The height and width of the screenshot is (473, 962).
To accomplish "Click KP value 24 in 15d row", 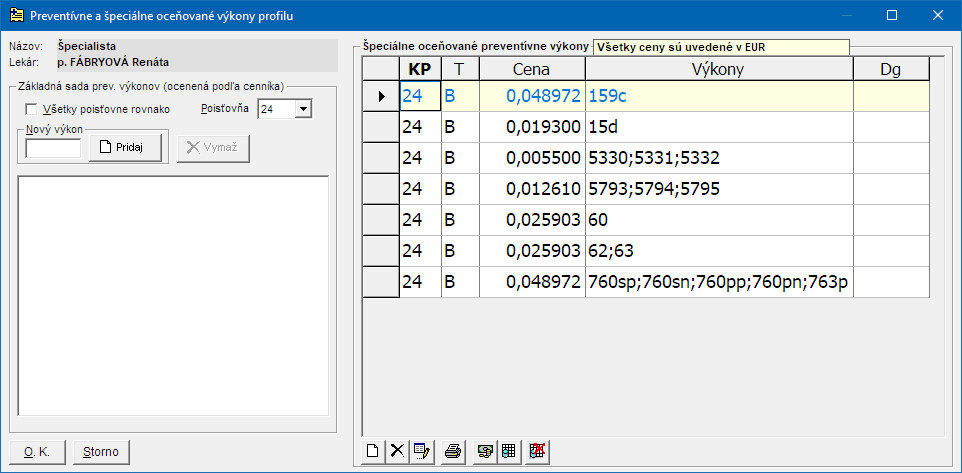I will 420,127.
